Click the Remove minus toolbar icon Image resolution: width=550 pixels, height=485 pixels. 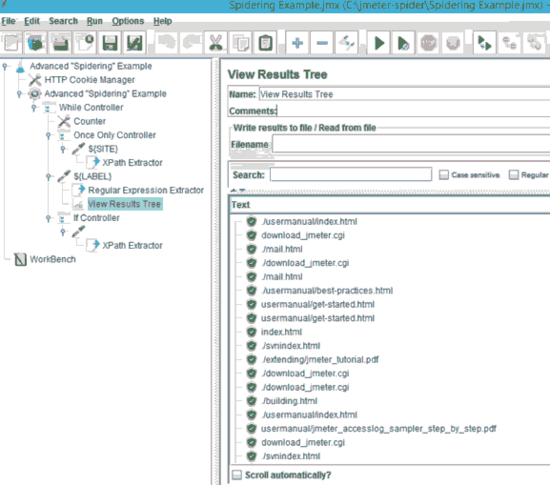[322, 43]
